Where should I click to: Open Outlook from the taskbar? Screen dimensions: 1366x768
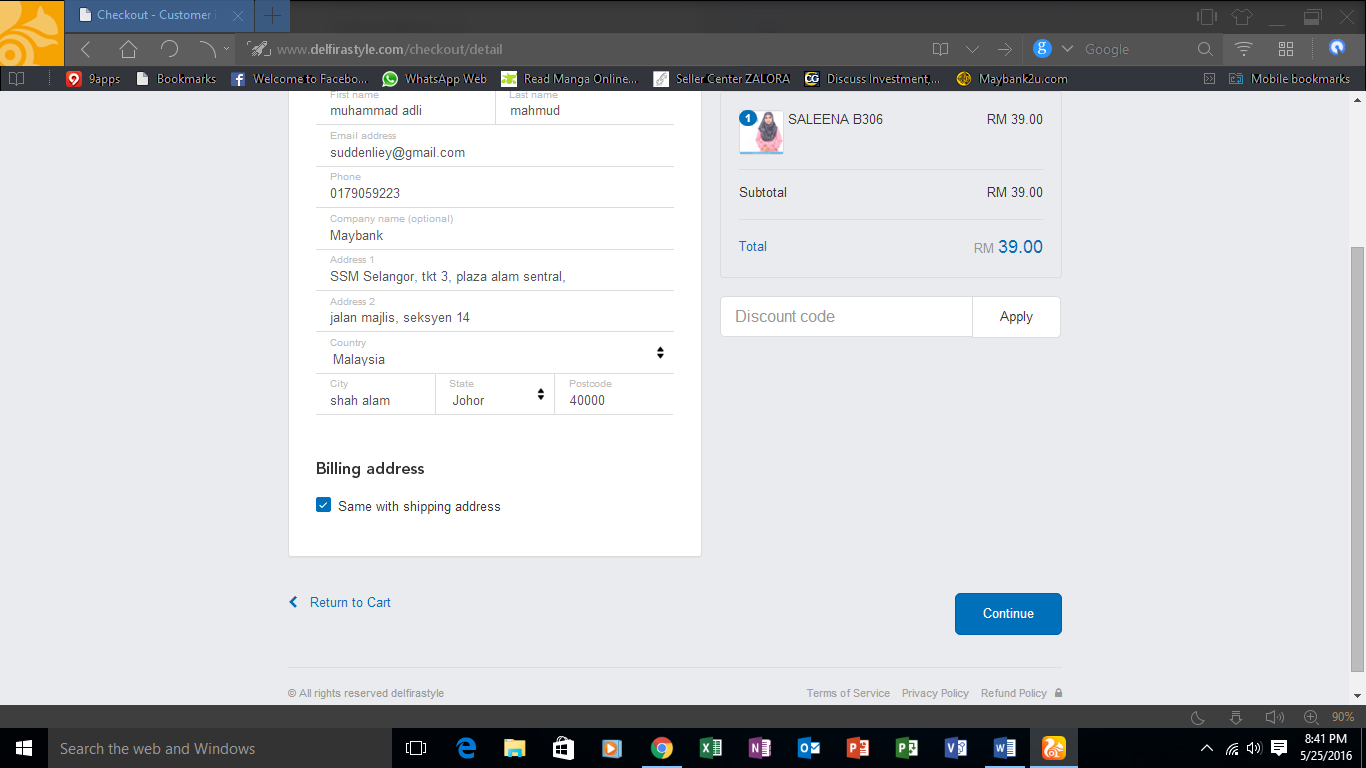808,748
